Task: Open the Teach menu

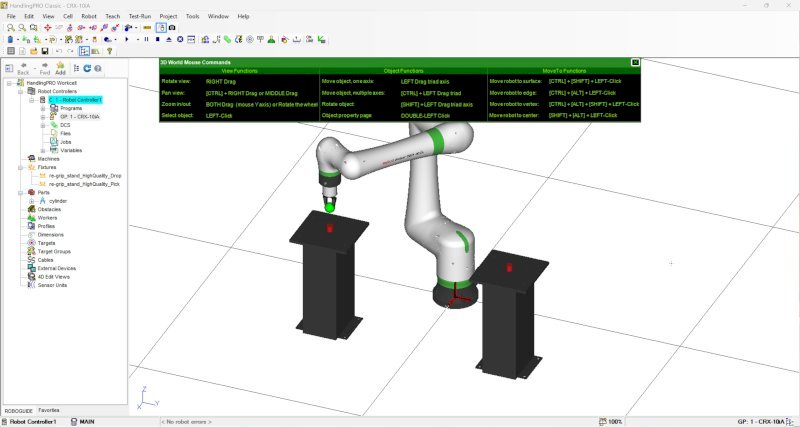Action: [112, 16]
